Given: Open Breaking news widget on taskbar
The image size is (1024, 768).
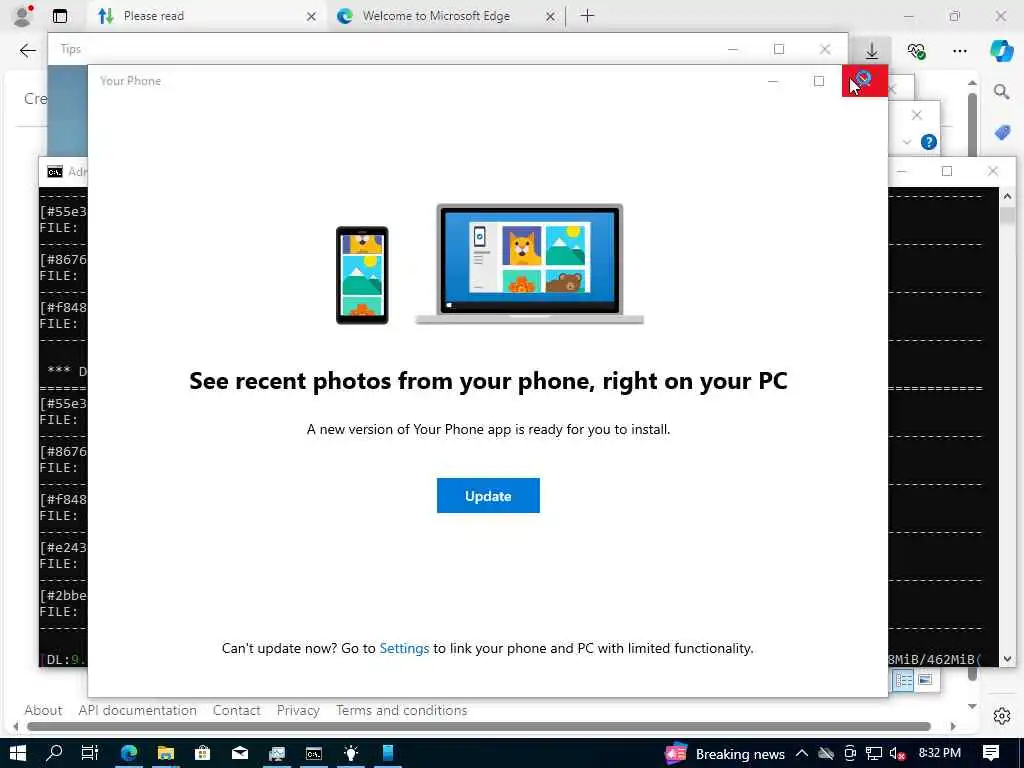Looking at the screenshot, I should [725, 754].
